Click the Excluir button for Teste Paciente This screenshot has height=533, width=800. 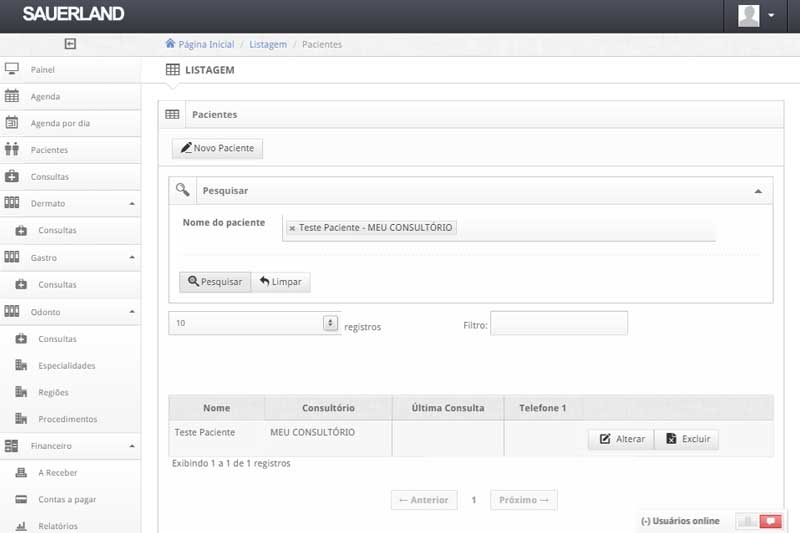coord(686,439)
